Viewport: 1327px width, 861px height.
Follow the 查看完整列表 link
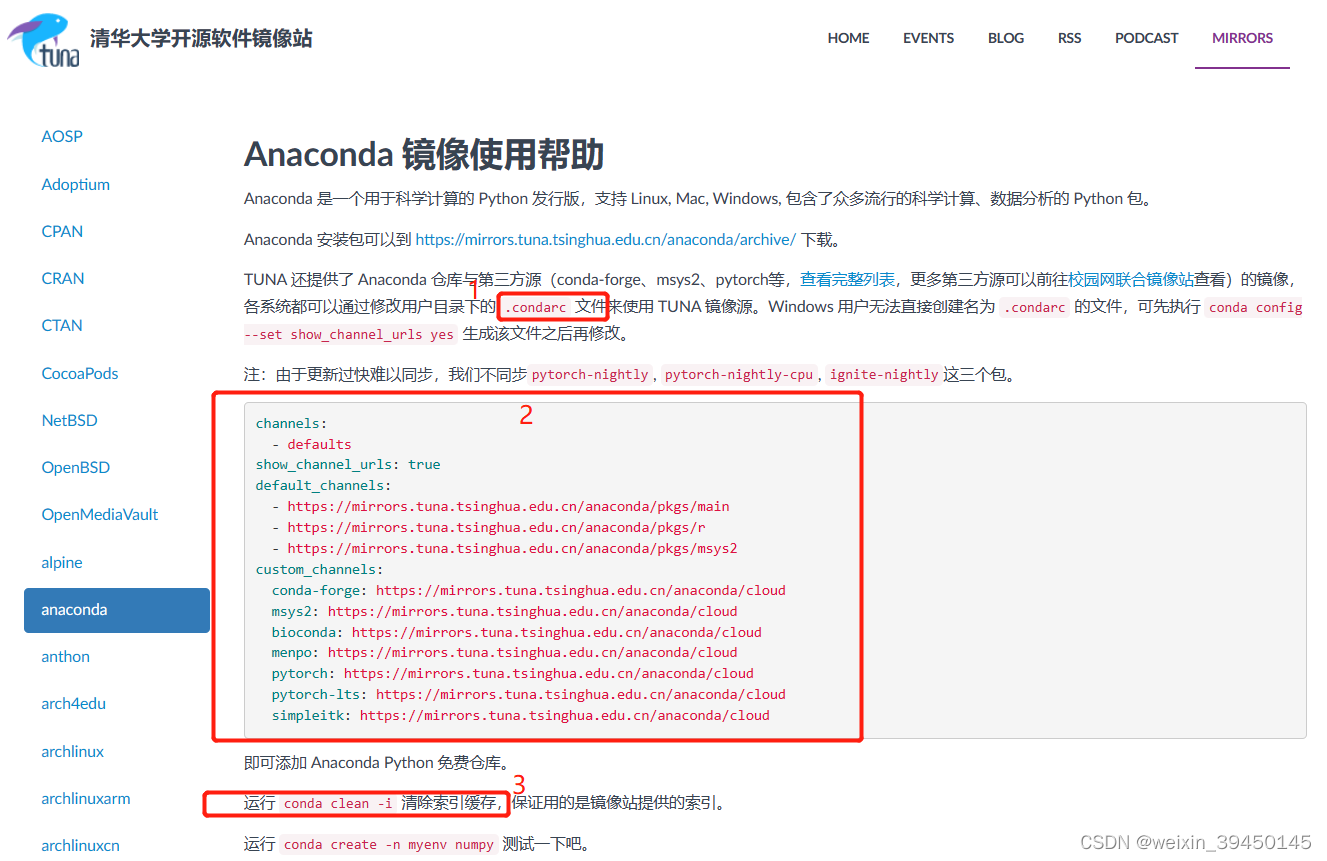(x=847, y=279)
